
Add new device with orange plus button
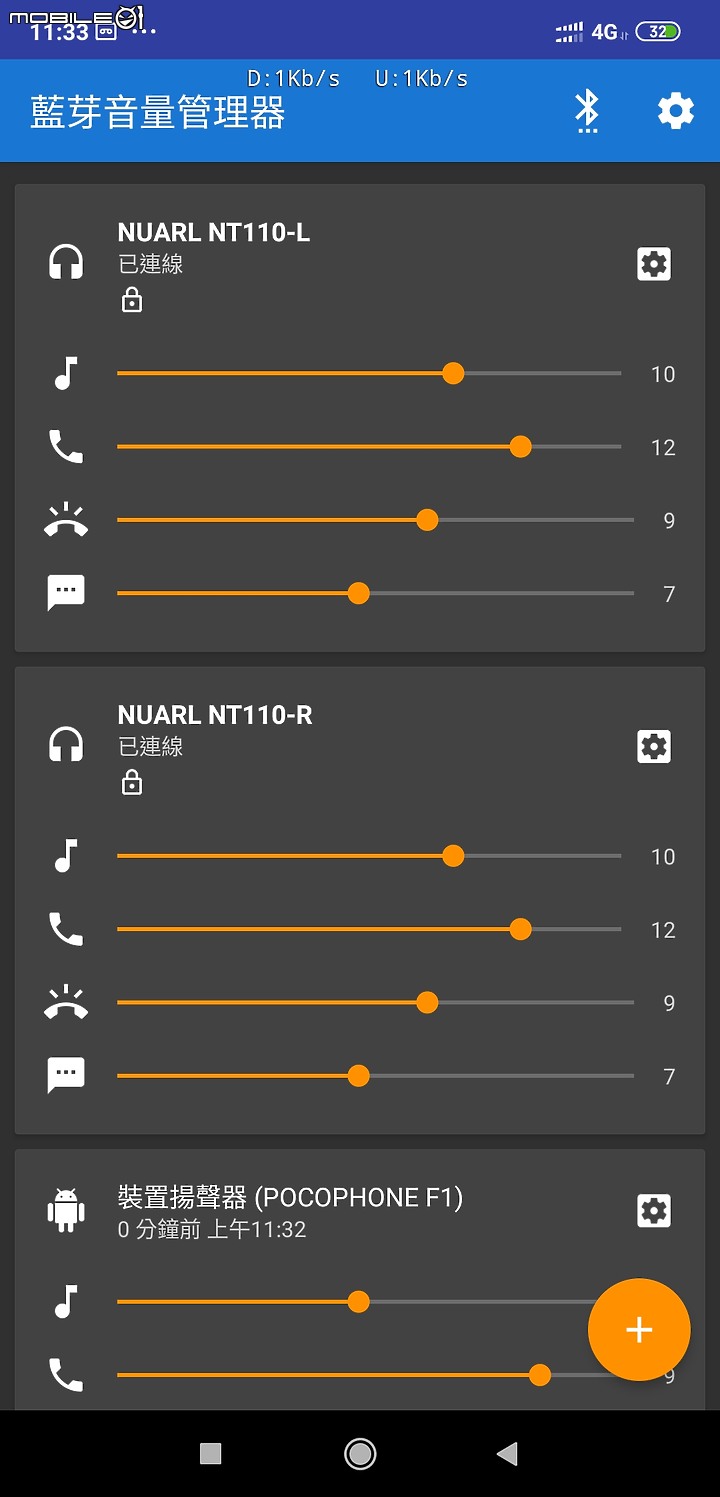coord(639,1329)
